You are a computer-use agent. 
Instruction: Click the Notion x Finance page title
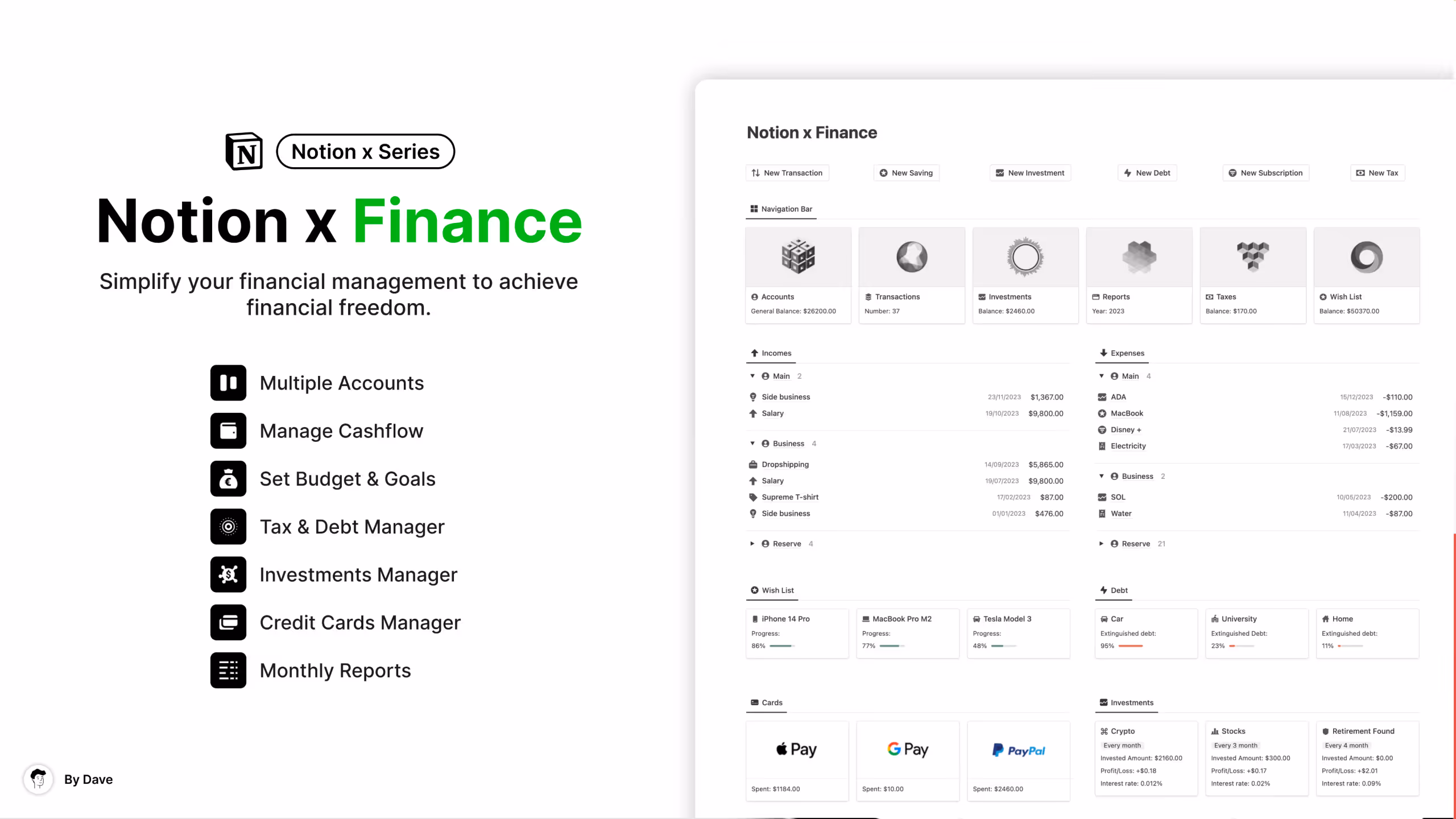[x=812, y=133]
